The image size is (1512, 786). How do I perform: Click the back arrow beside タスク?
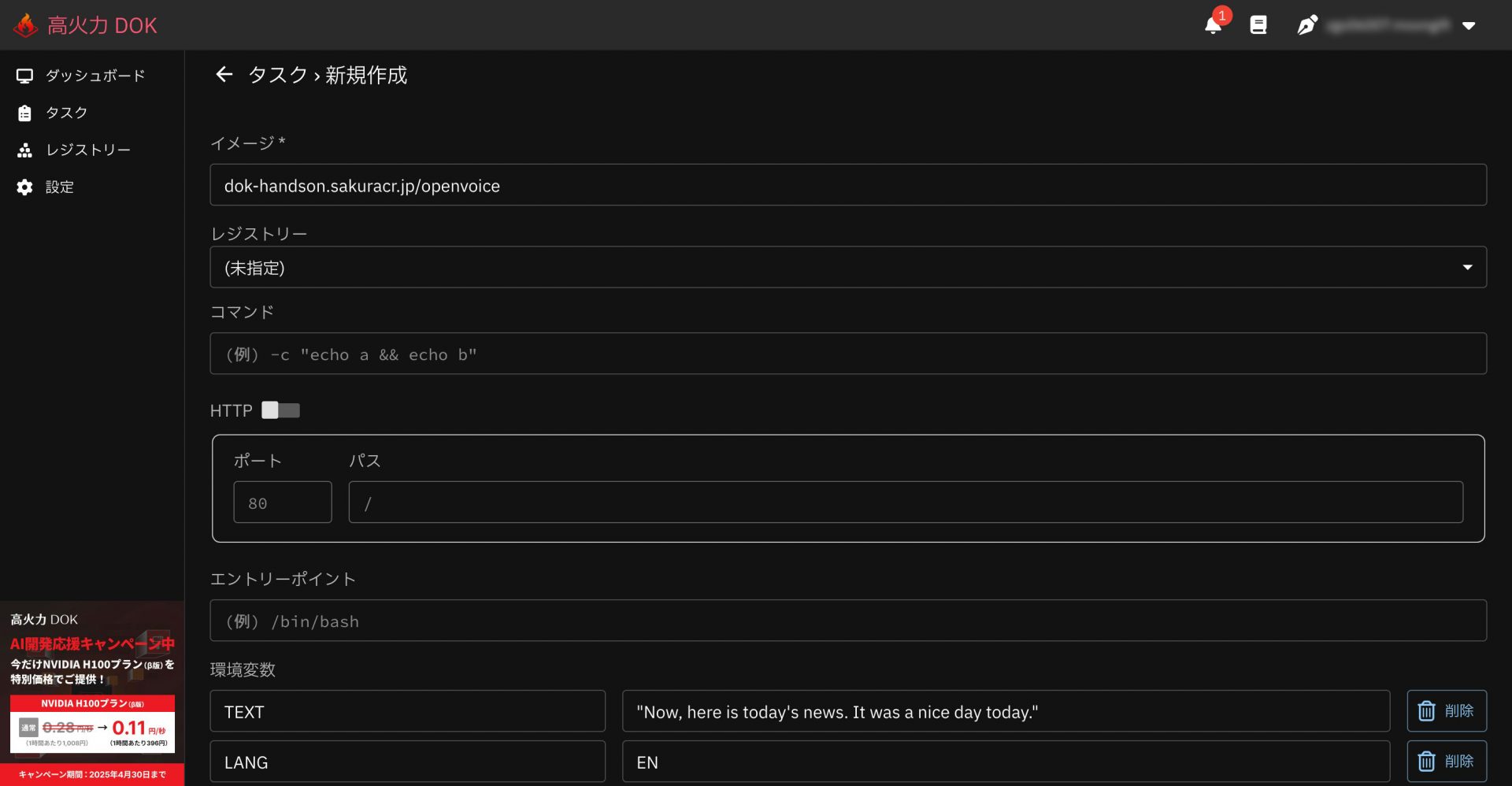coord(224,75)
